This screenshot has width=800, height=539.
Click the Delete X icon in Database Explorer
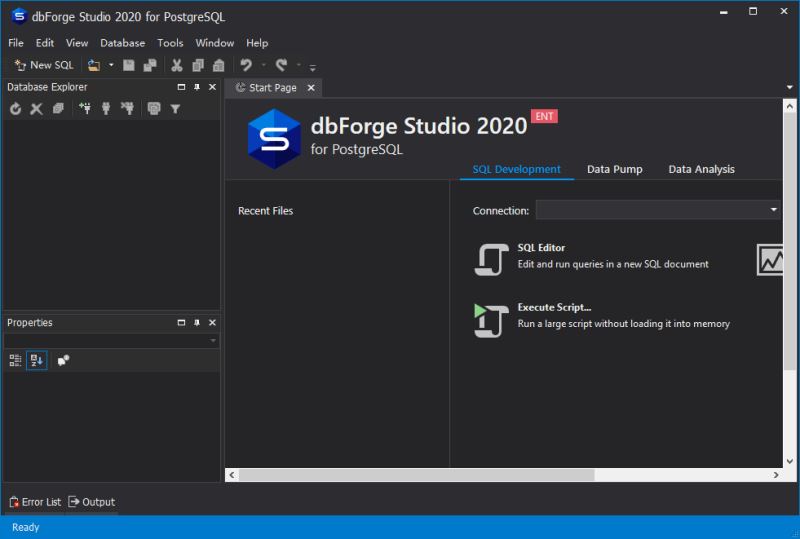36,109
